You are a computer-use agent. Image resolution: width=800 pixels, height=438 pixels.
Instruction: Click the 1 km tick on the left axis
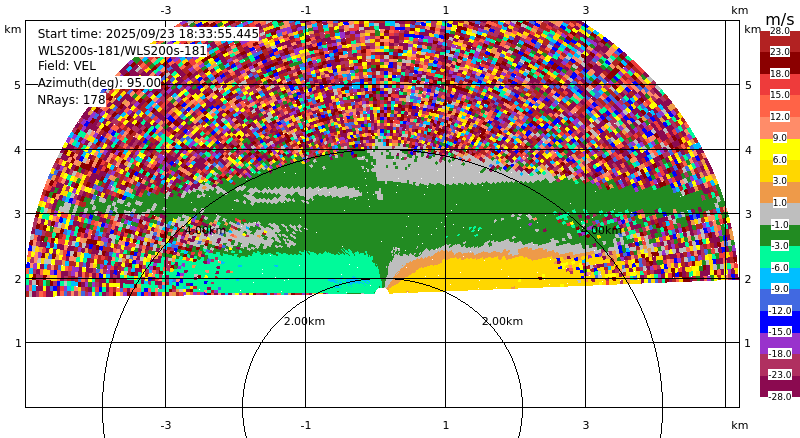pos(18,343)
